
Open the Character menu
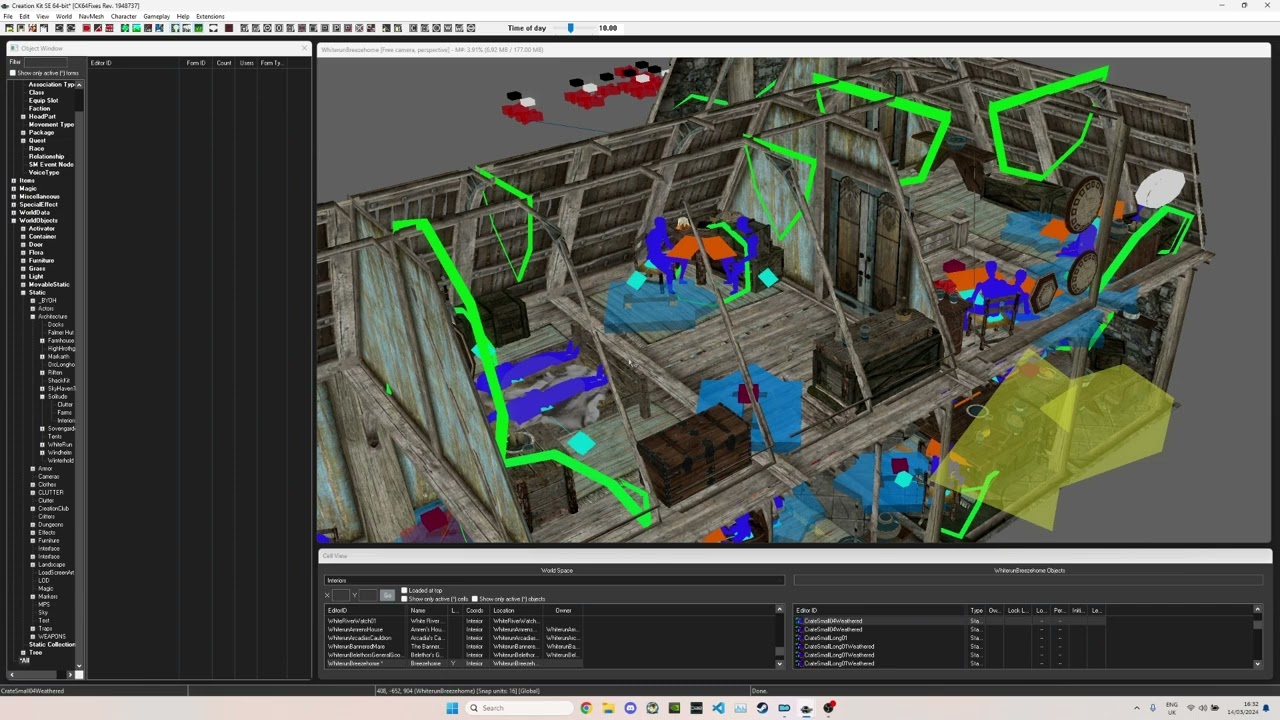tap(124, 16)
